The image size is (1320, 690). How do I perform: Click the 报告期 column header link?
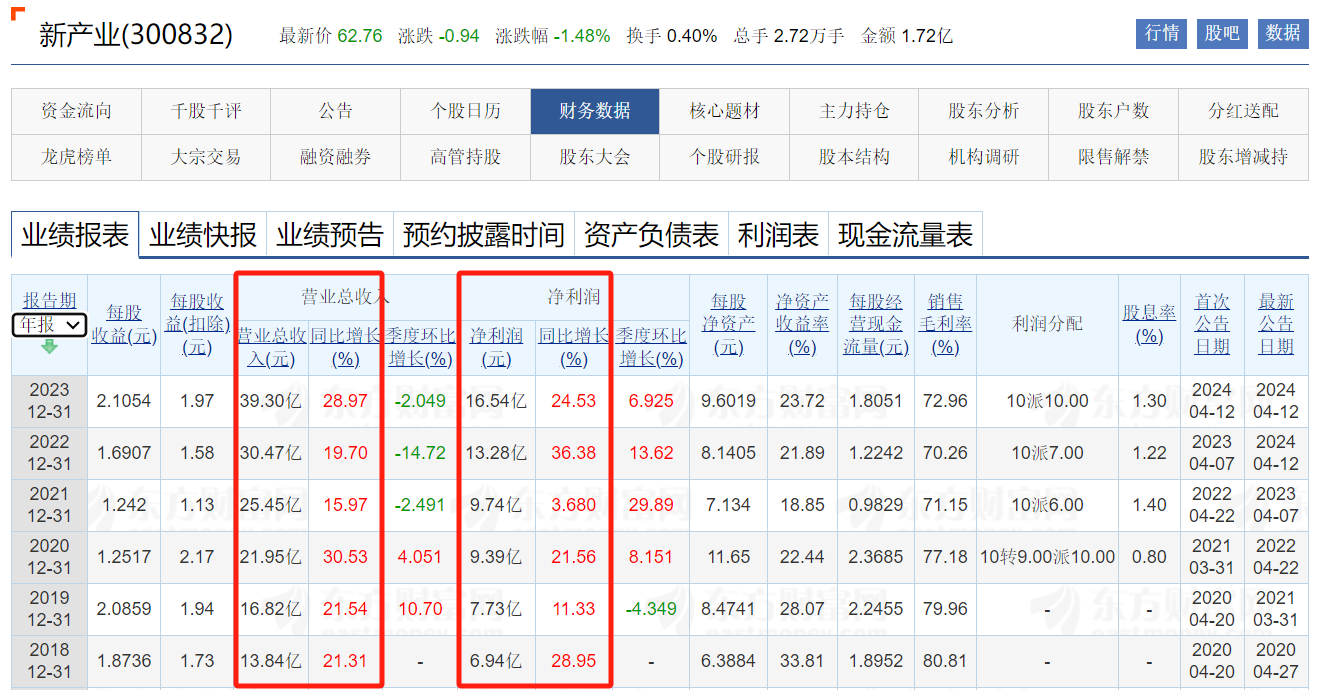pos(50,300)
